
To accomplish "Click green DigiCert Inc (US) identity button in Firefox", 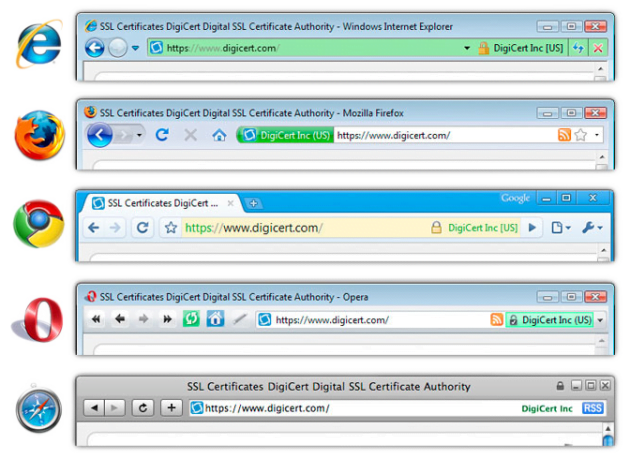I will [x=286, y=135].
